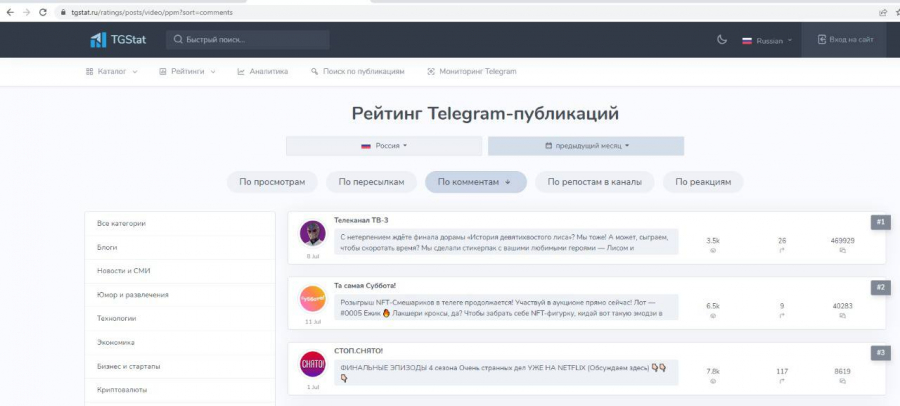The width and height of the screenshot is (900, 406).
Task: Focus the 'Быстрый поиск' search field
Action: tap(248, 40)
